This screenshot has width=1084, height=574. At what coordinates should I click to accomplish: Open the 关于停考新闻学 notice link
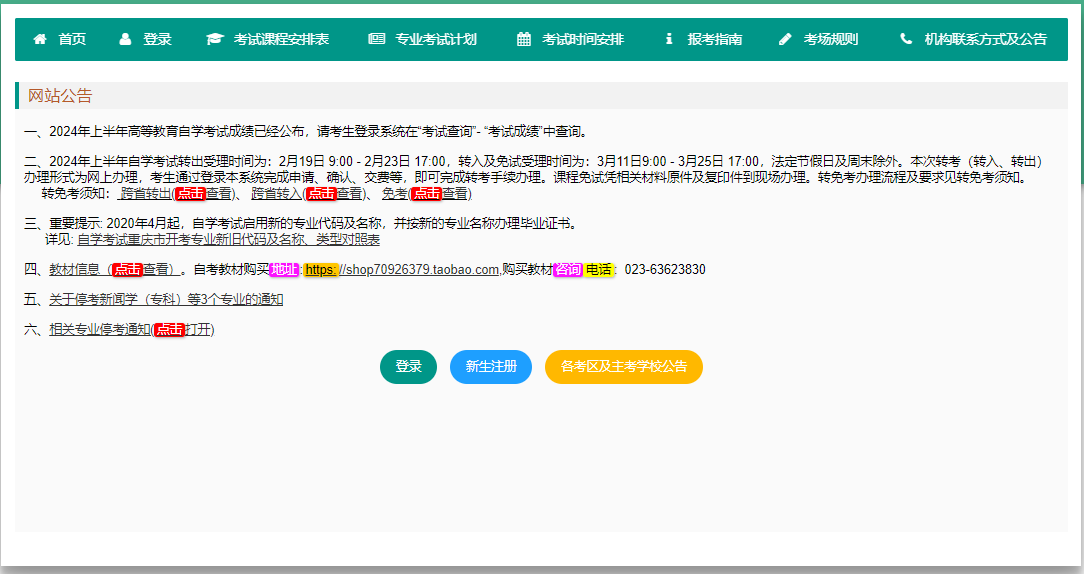click(x=166, y=299)
